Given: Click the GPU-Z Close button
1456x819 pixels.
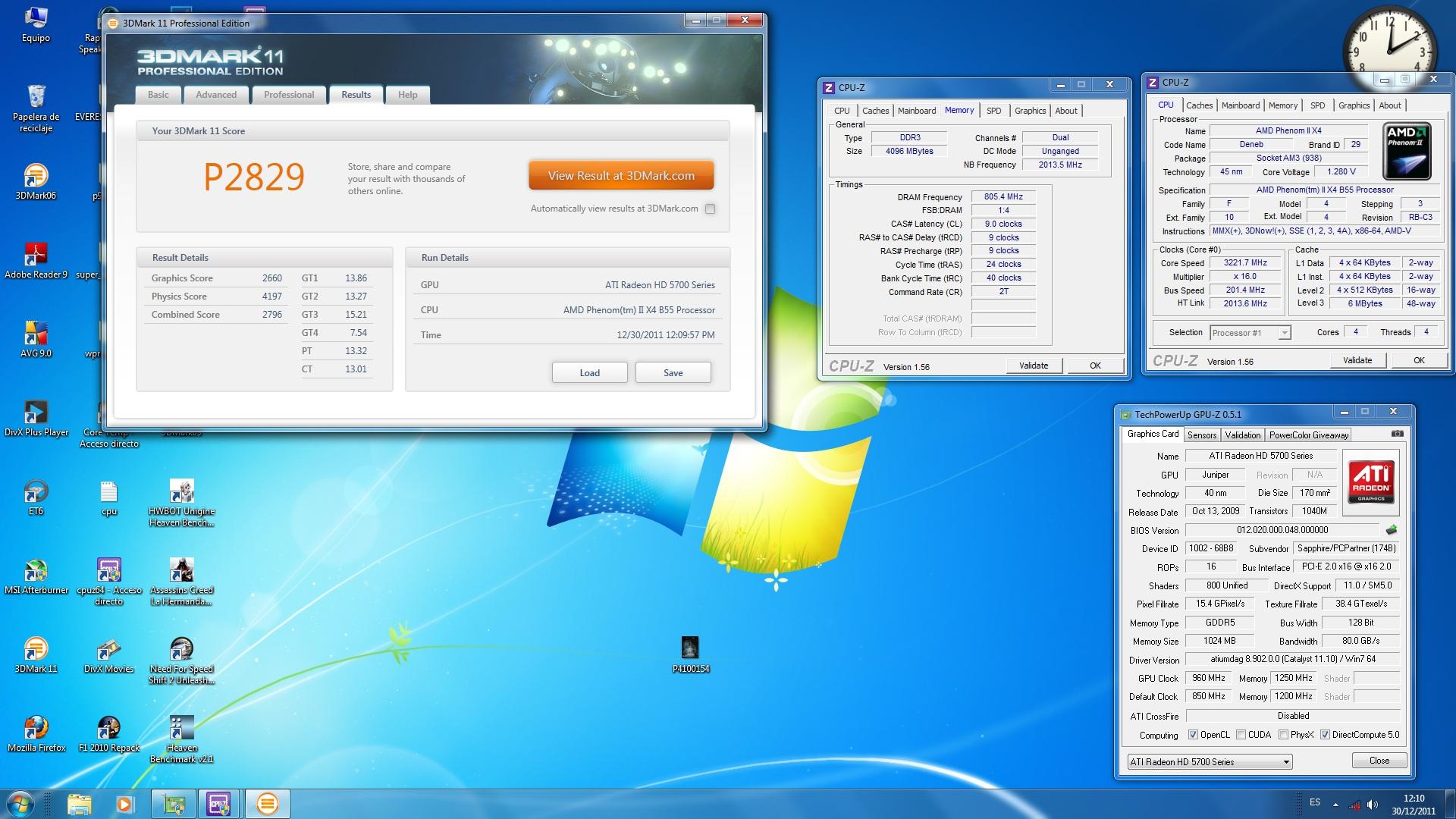Looking at the screenshot, I should pos(1379,761).
